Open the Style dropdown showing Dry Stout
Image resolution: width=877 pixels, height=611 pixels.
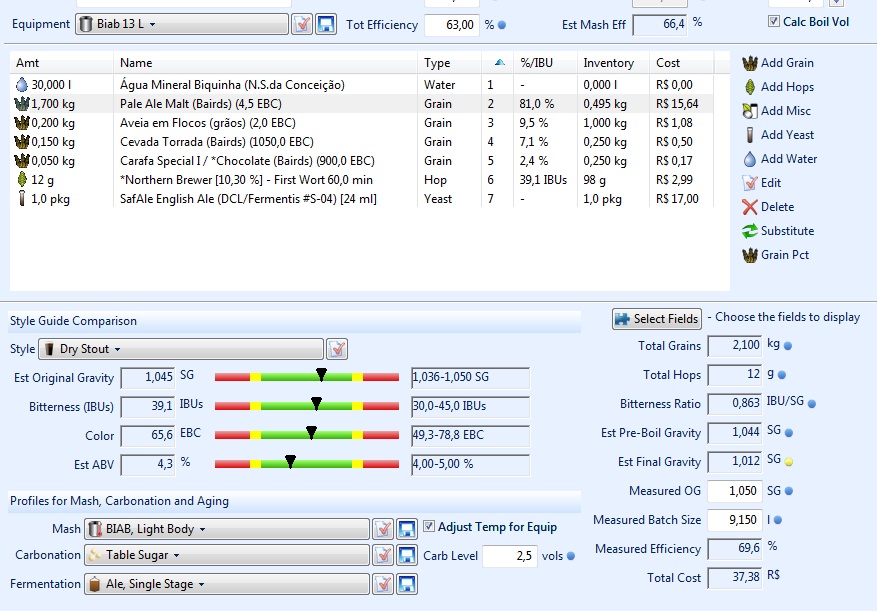coord(181,349)
